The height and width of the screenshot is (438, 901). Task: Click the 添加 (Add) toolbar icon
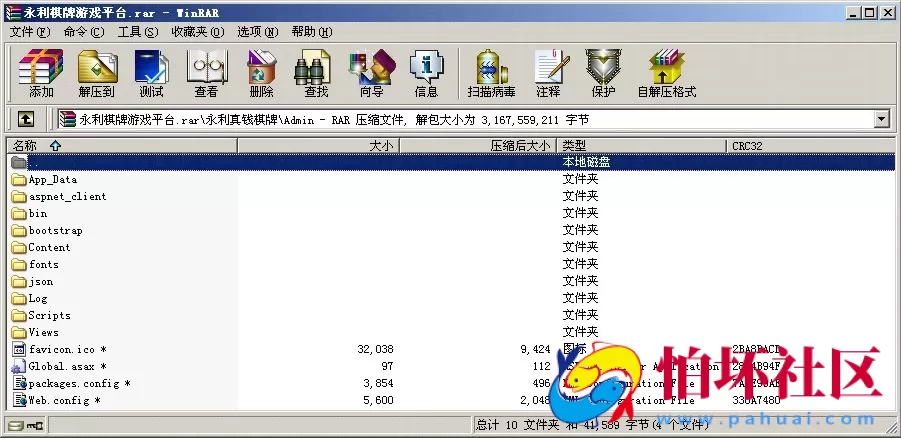40,74
